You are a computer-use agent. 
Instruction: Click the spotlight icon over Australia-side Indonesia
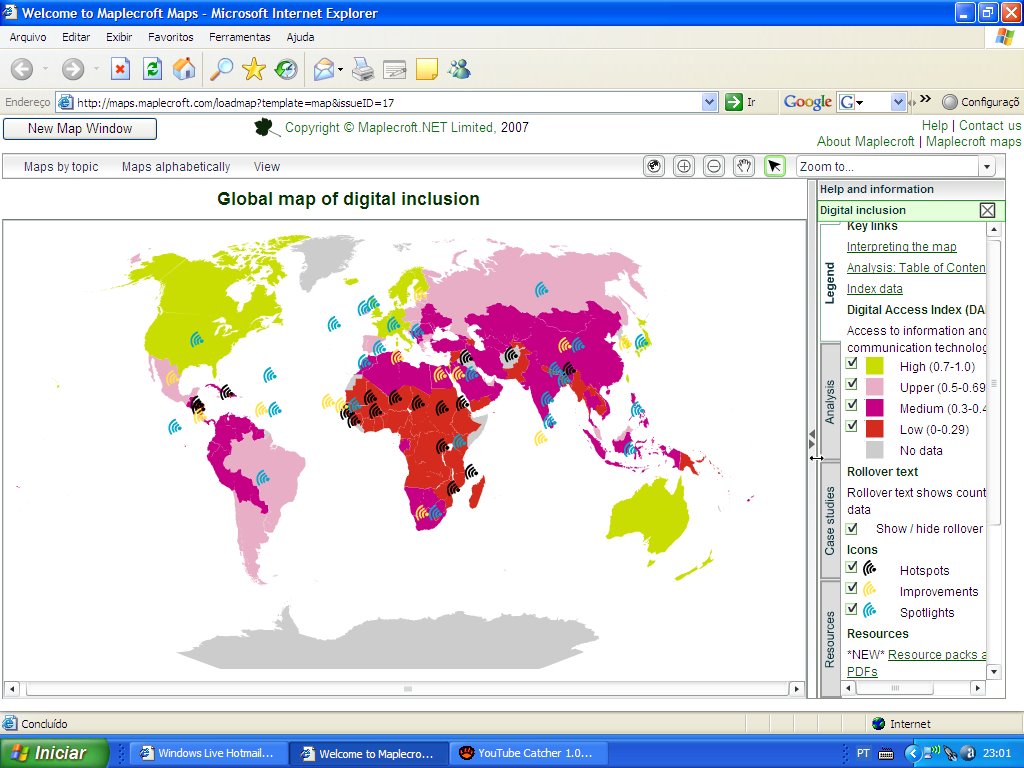pyautogui.click(x=630, y=449)
